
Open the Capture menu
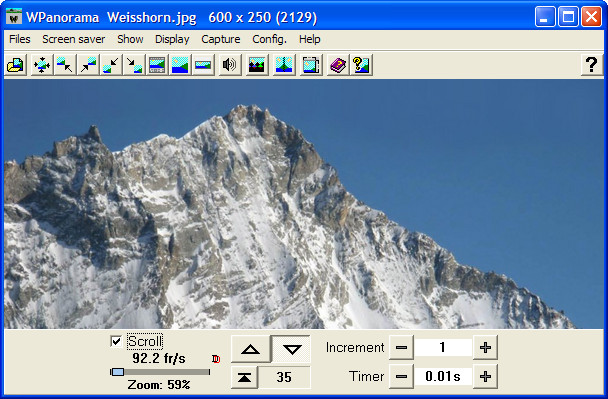coord(221,39)
